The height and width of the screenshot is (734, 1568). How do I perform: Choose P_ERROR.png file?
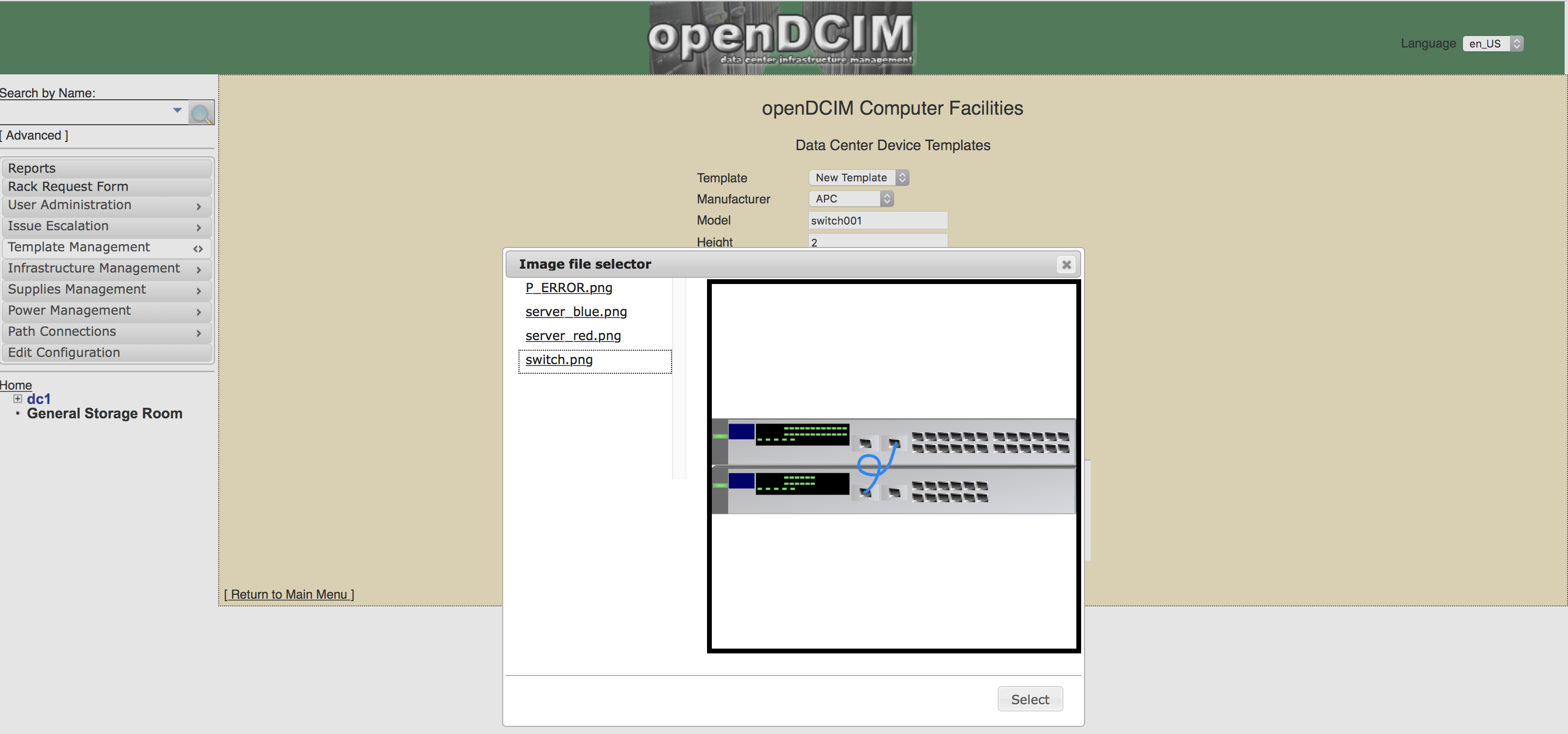(x=568, y=288)
